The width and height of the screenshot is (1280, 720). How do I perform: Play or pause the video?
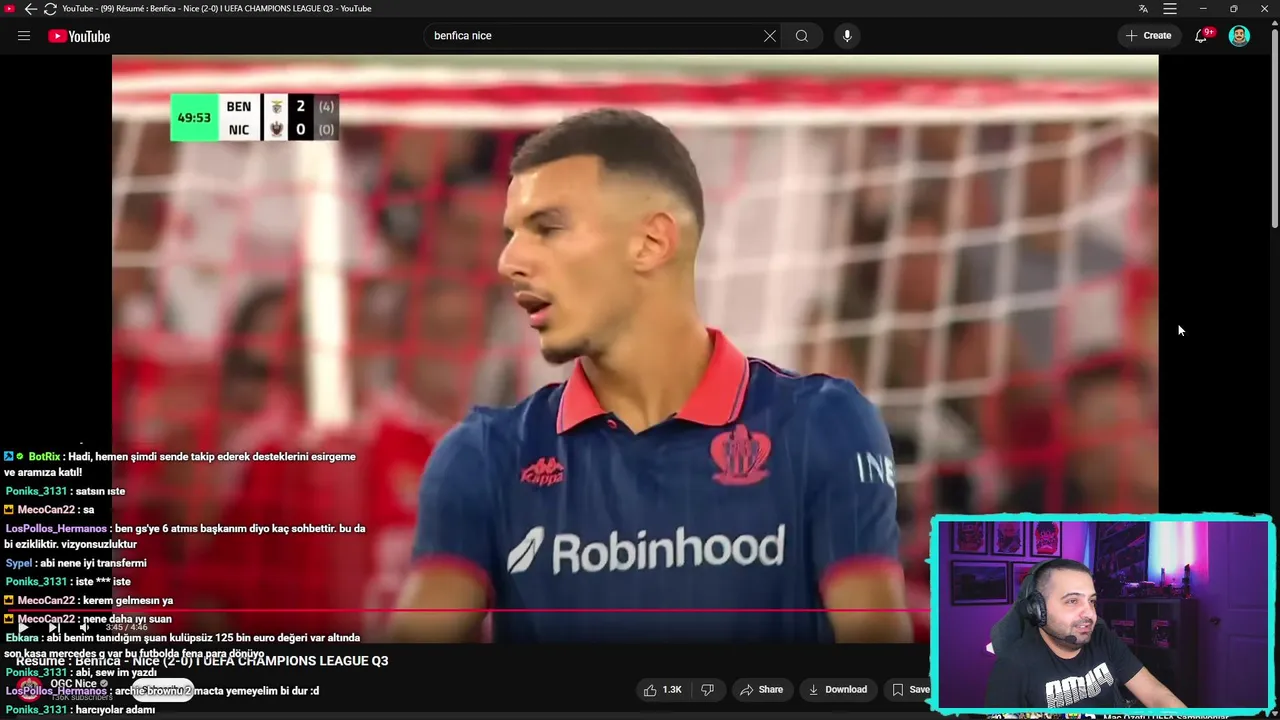click(x=23, y=628)
